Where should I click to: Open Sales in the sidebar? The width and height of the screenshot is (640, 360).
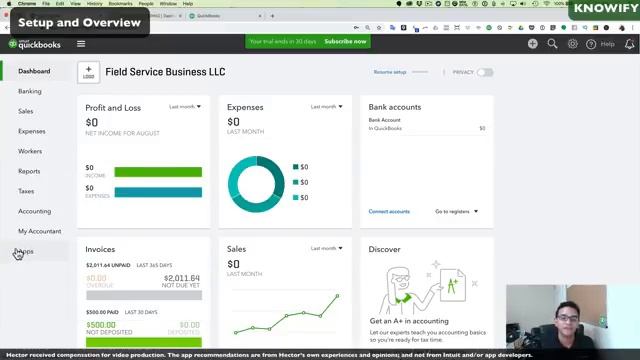26,111
